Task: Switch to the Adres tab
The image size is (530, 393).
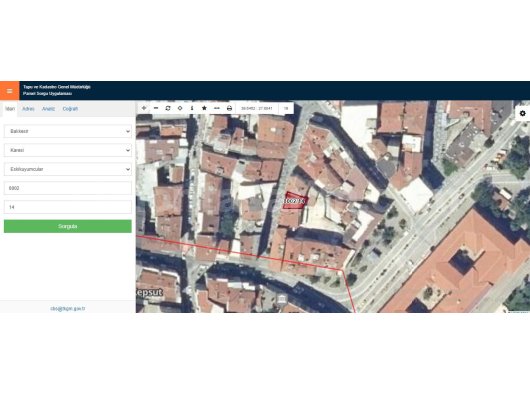Action: pos(28,109)
